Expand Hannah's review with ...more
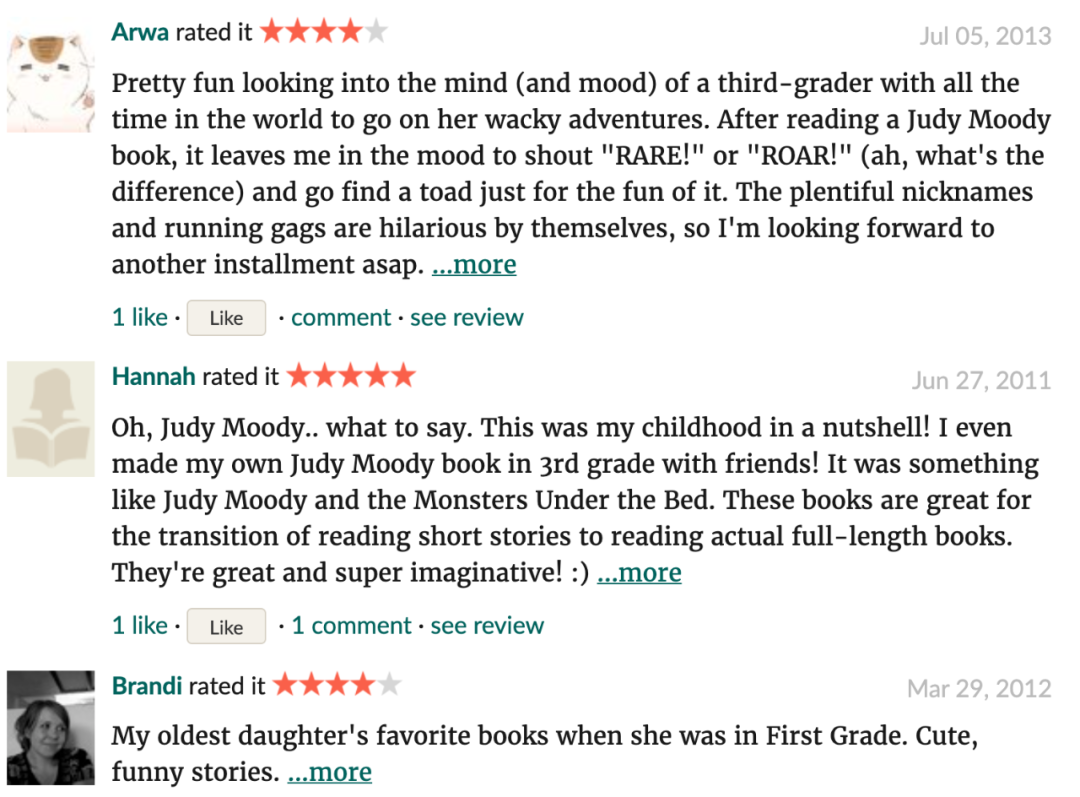Viewport: 1080px width, 797px height. tap(639, 572)
